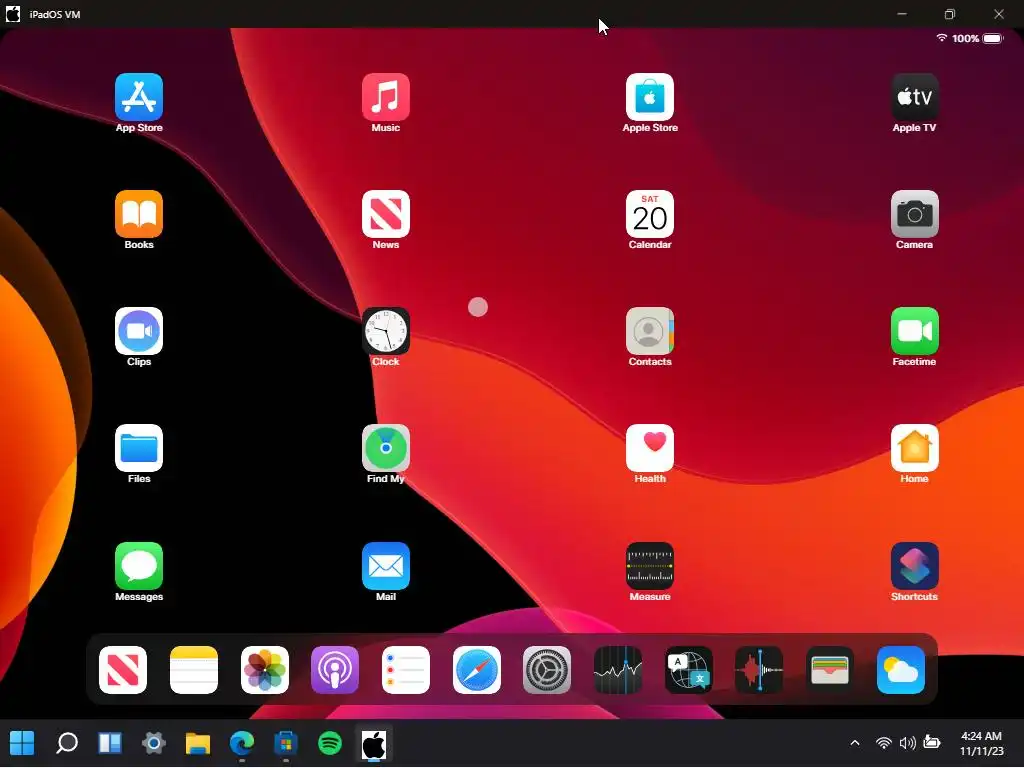Open the Apple Store app
Screen dimensions: 1024x768
[x=649, y=97]
